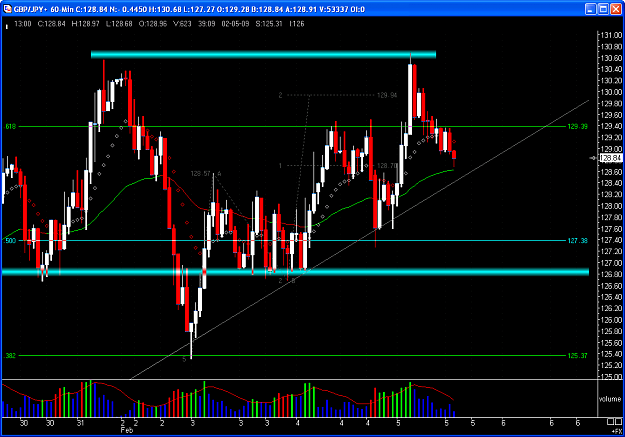Close the GBP/JPY chart window
The height and width of the screenshot is (437, 625).
point(616,9)
